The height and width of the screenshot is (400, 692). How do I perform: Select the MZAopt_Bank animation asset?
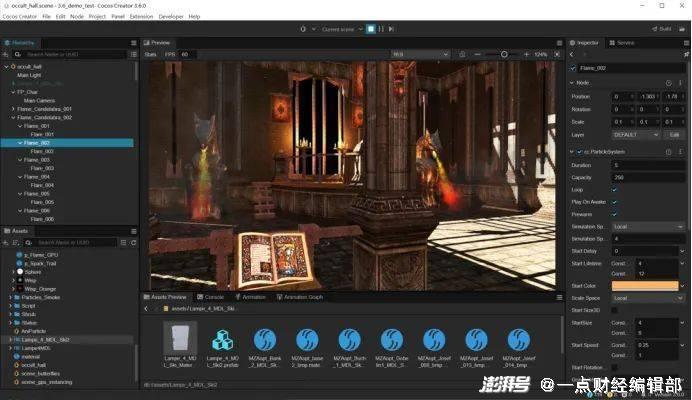point(265,340)
